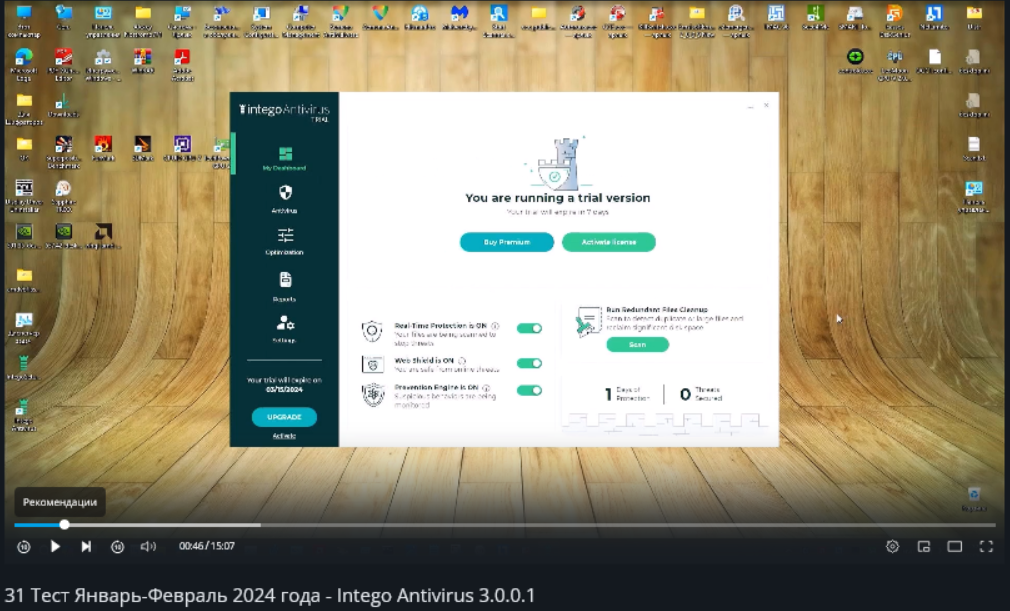Viewport: 1010px width, 611px height.
Task: Start the Redundant Files Cleanup Scan
Action: (x=637, y=344)
